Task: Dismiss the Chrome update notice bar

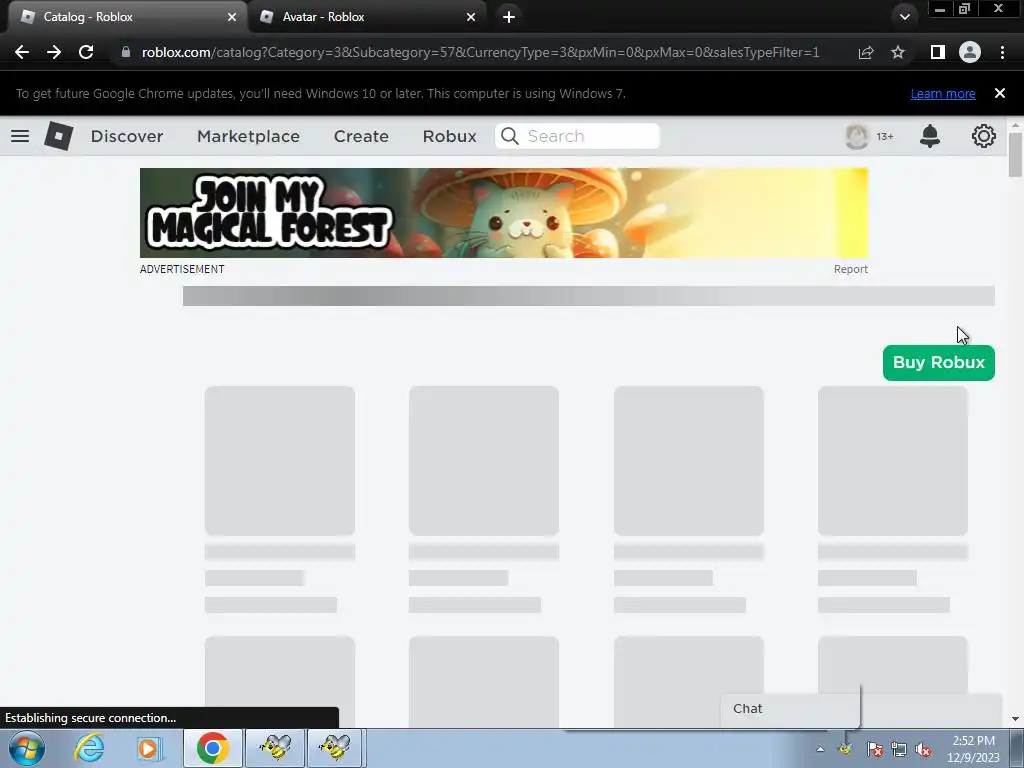Action: [999, 93]
